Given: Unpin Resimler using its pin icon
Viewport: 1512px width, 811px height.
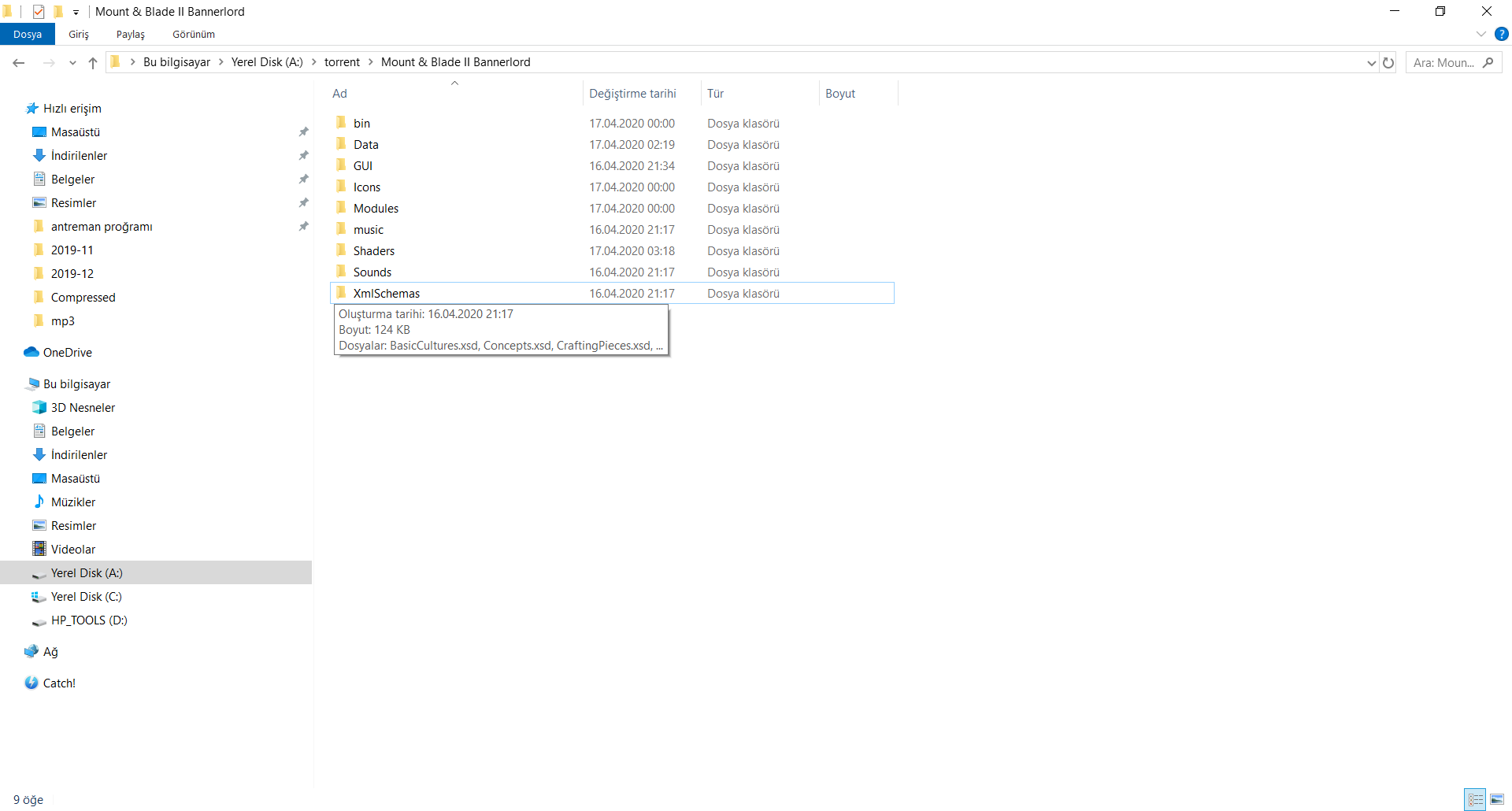Looking at the screenshot, I should (303, 203).
